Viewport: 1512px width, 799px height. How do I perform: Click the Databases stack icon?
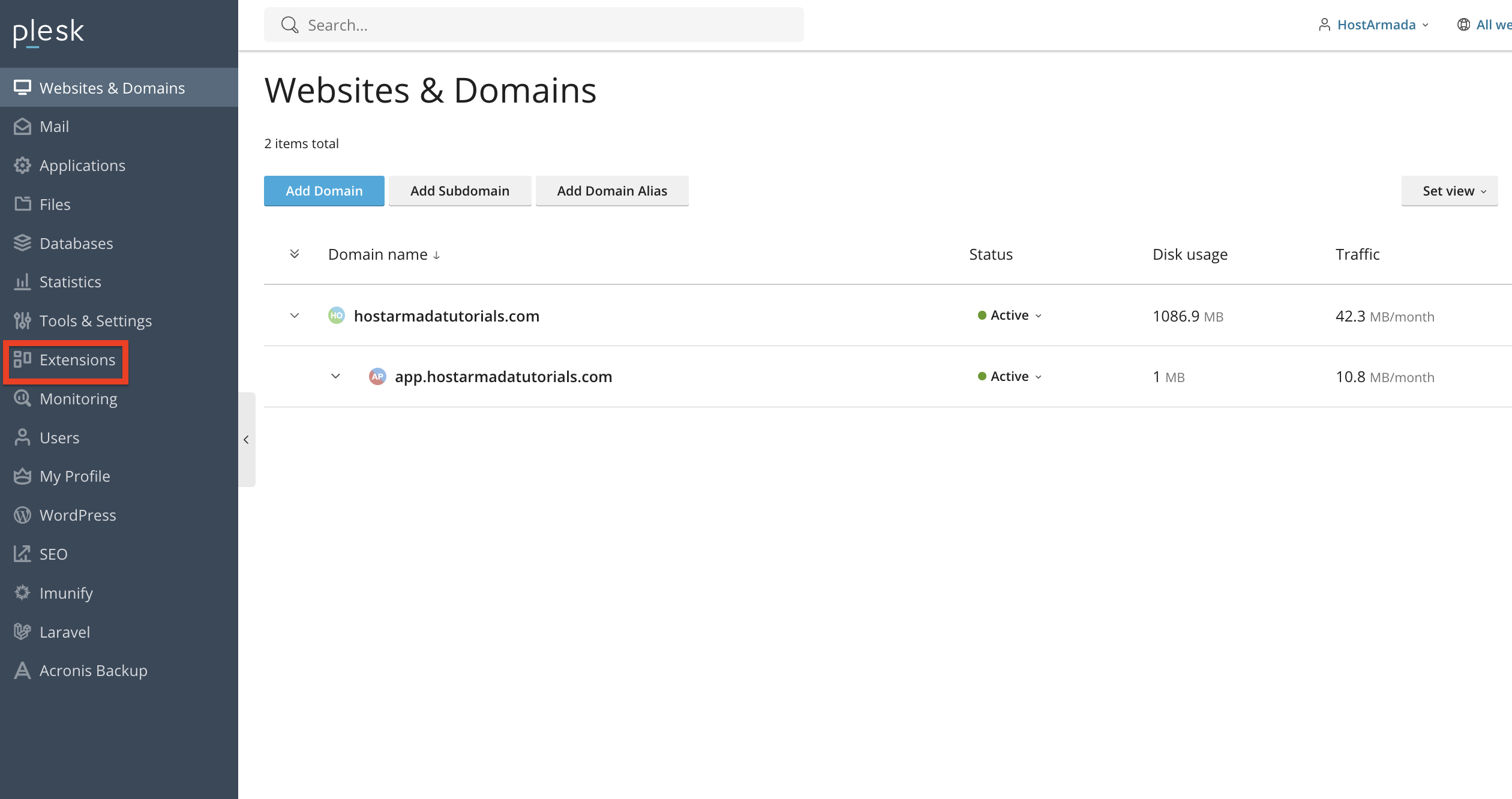[x=22, y=243]
